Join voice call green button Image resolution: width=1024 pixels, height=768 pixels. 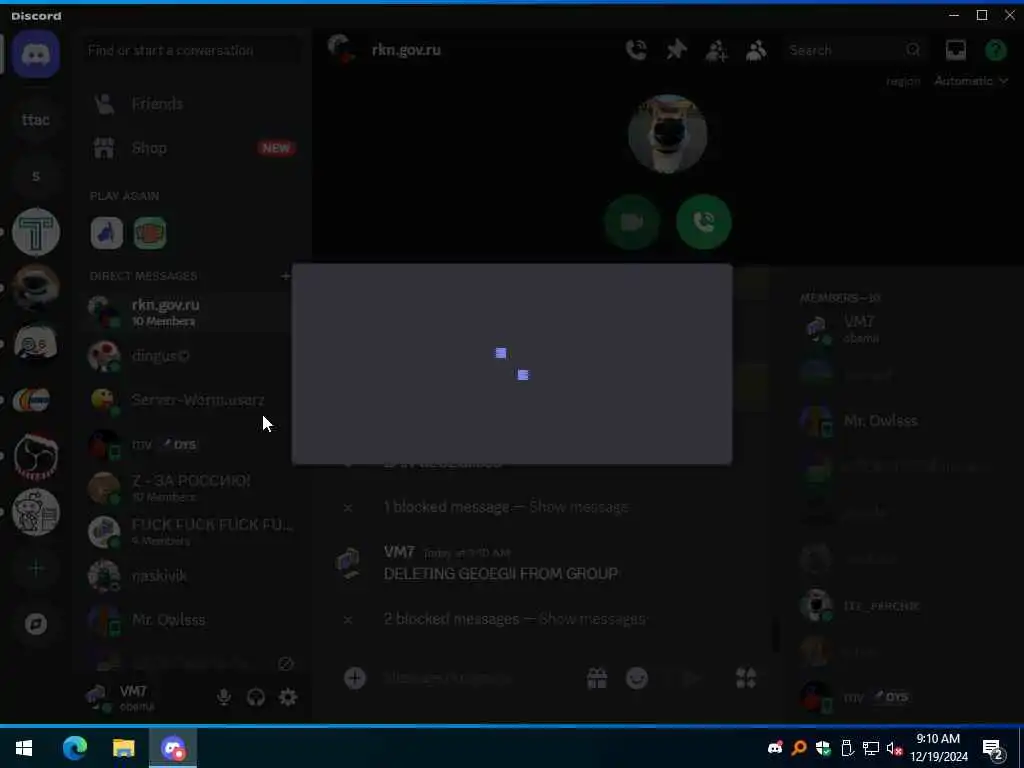point(704,222)
